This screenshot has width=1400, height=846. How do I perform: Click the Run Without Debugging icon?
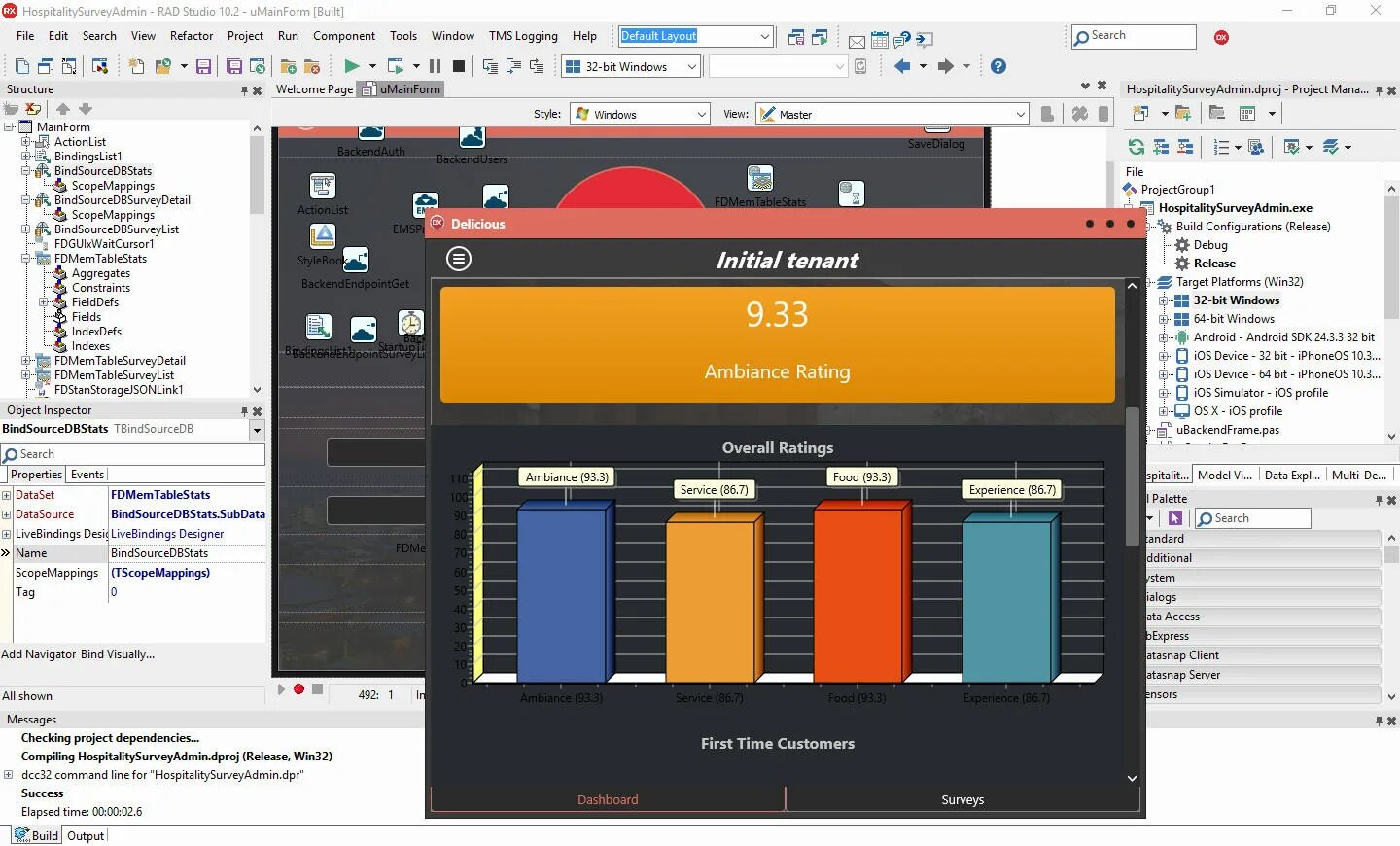point(395,66)
